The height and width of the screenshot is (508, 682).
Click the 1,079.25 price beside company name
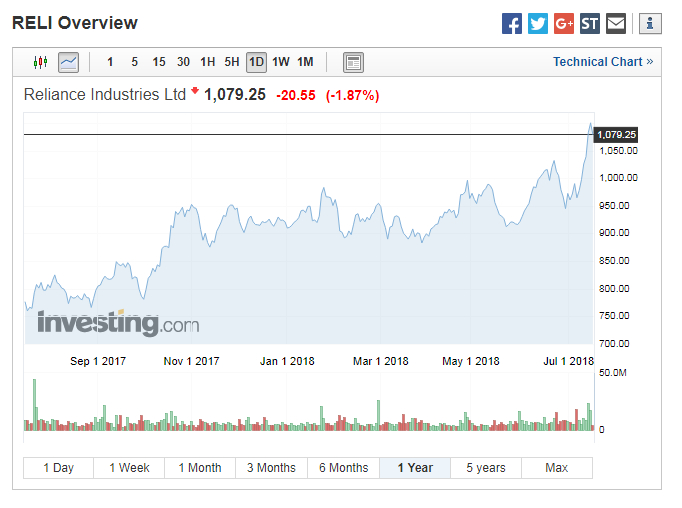(x=235, y=95)
